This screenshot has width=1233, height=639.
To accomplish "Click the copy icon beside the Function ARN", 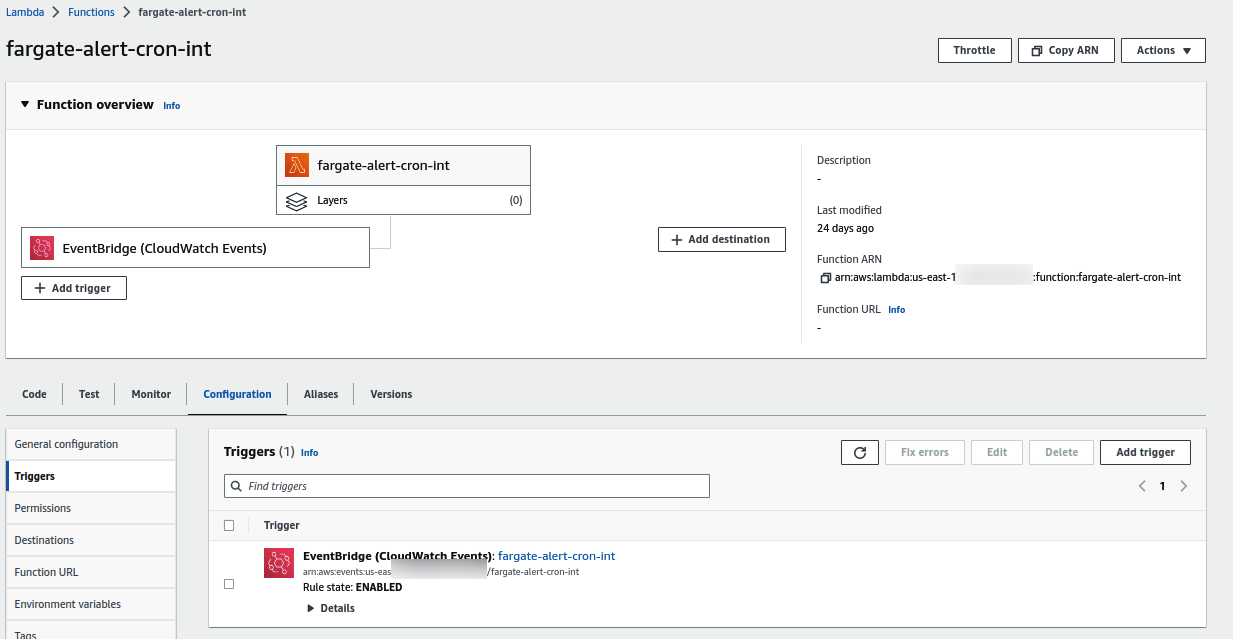I will tap(824, 277).
